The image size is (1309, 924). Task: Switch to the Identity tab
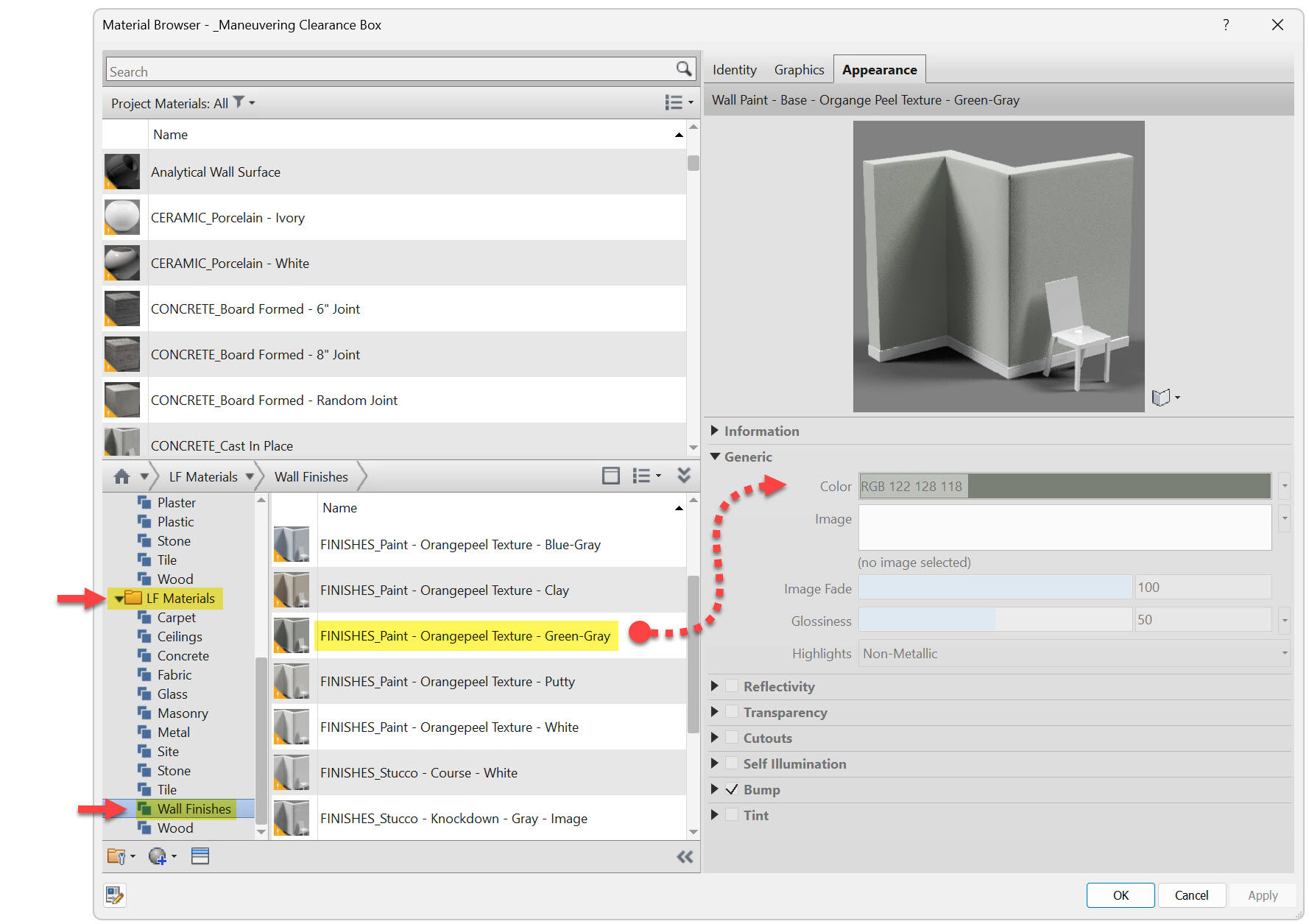click(733, 68)
